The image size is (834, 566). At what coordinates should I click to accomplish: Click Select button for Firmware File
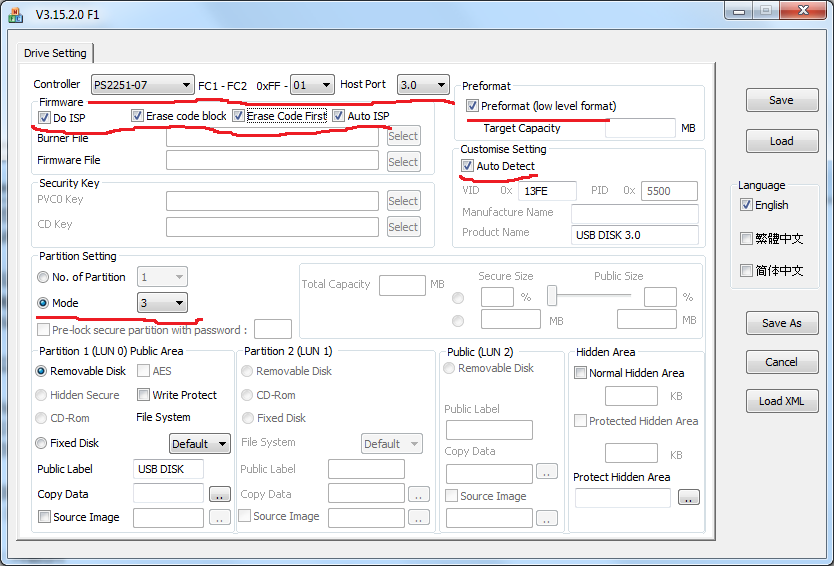click(404, 162)
